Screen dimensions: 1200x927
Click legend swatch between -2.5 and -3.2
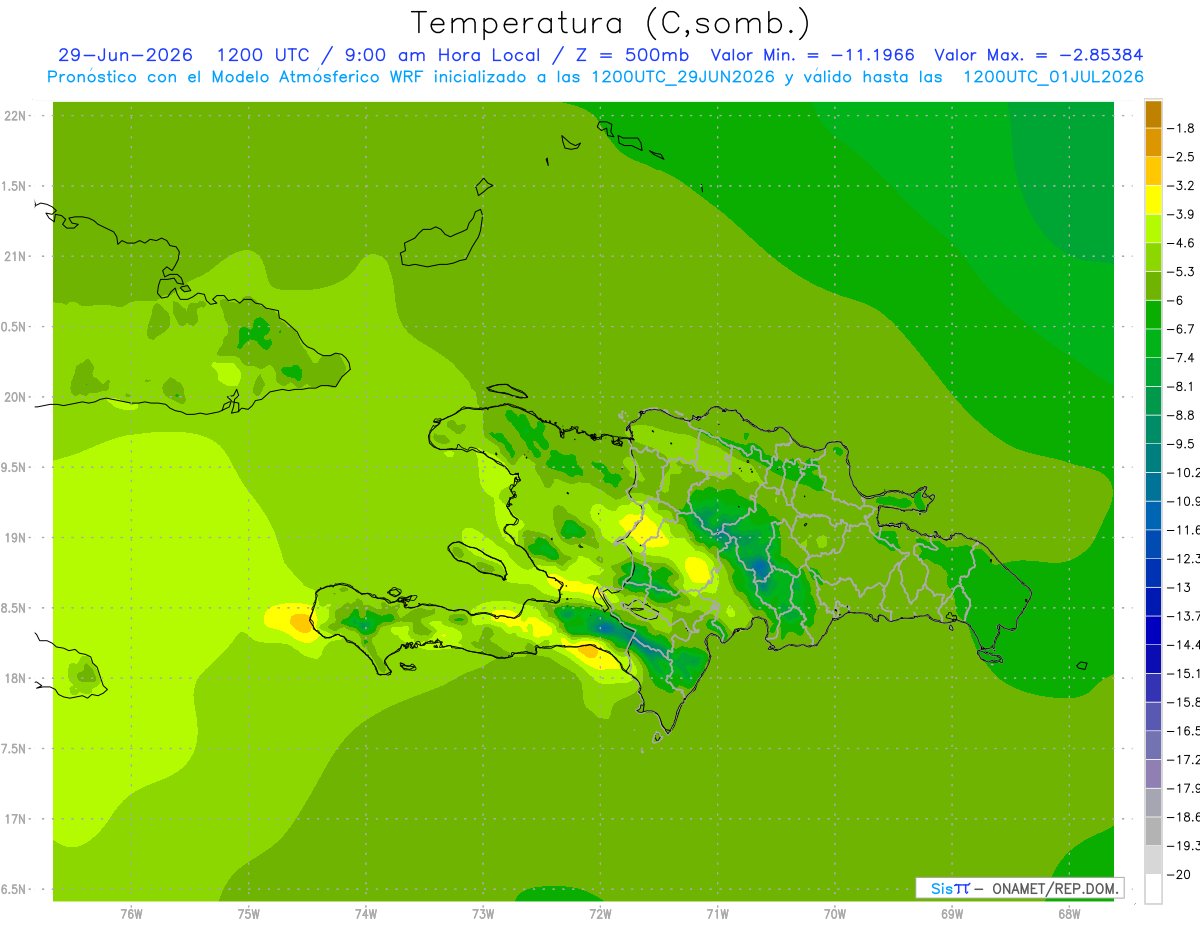1153,171
